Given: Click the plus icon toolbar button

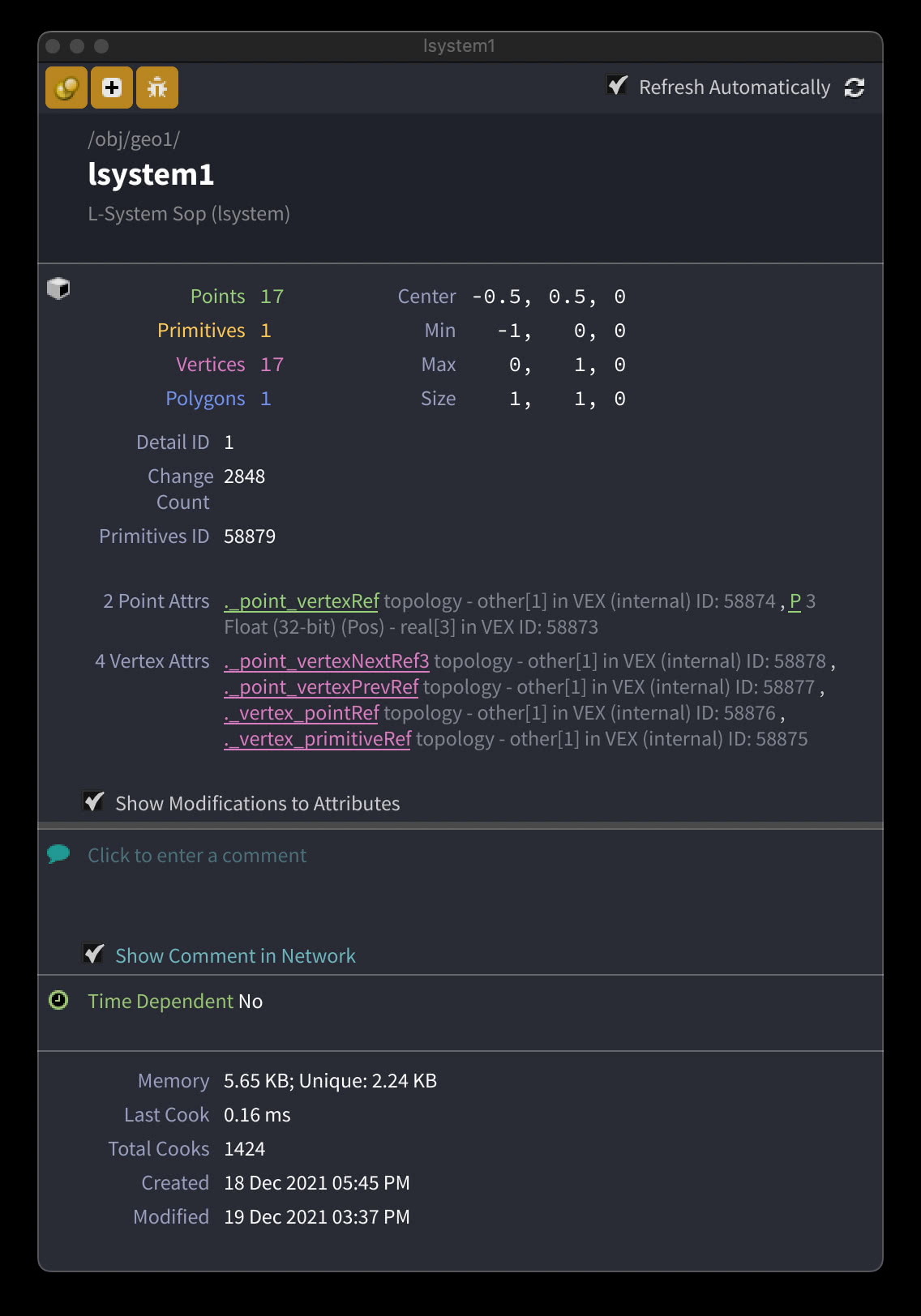Looking at the screenshot, I should pyautogui.click(x=112, y=88).
